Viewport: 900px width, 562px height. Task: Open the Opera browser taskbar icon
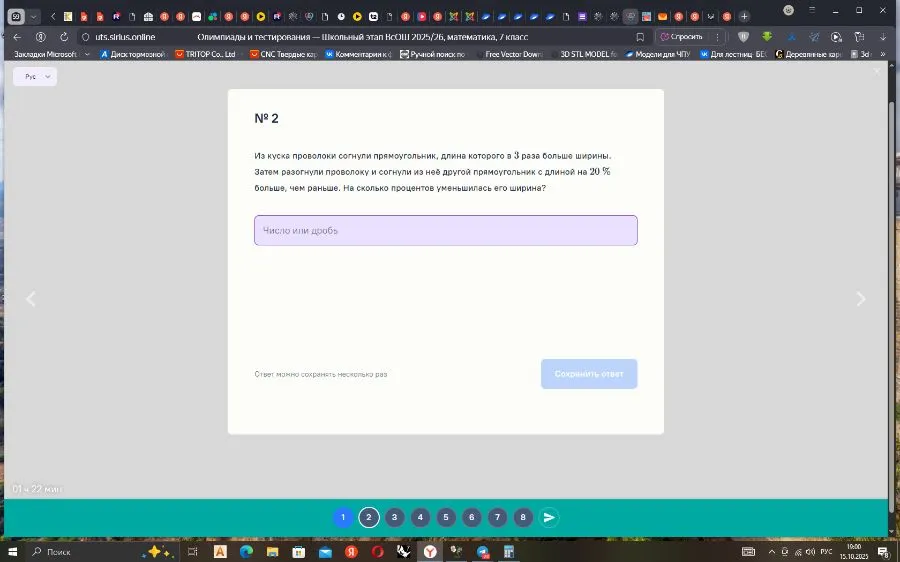coord(378,552)
